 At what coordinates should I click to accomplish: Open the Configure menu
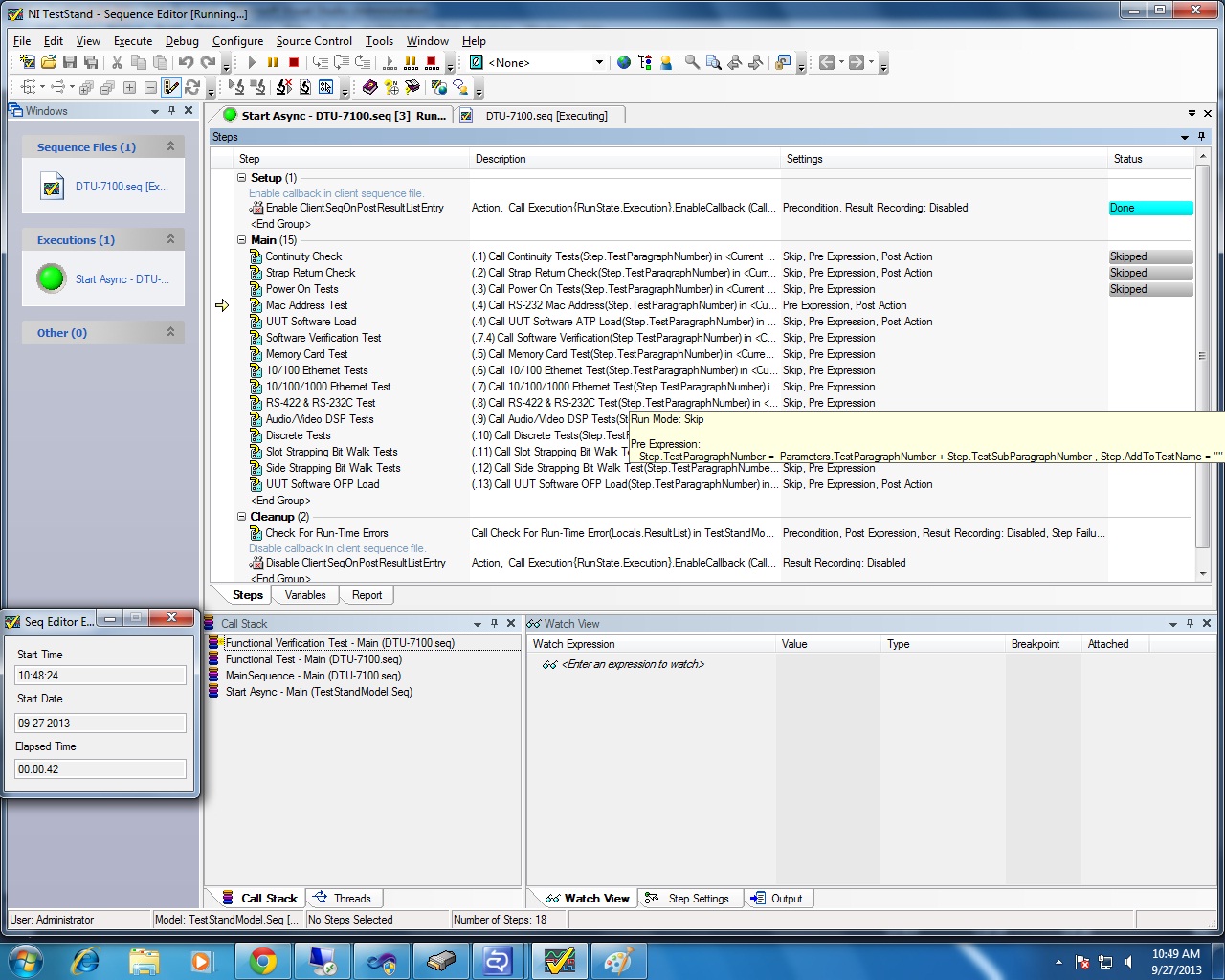pos(237,41)
